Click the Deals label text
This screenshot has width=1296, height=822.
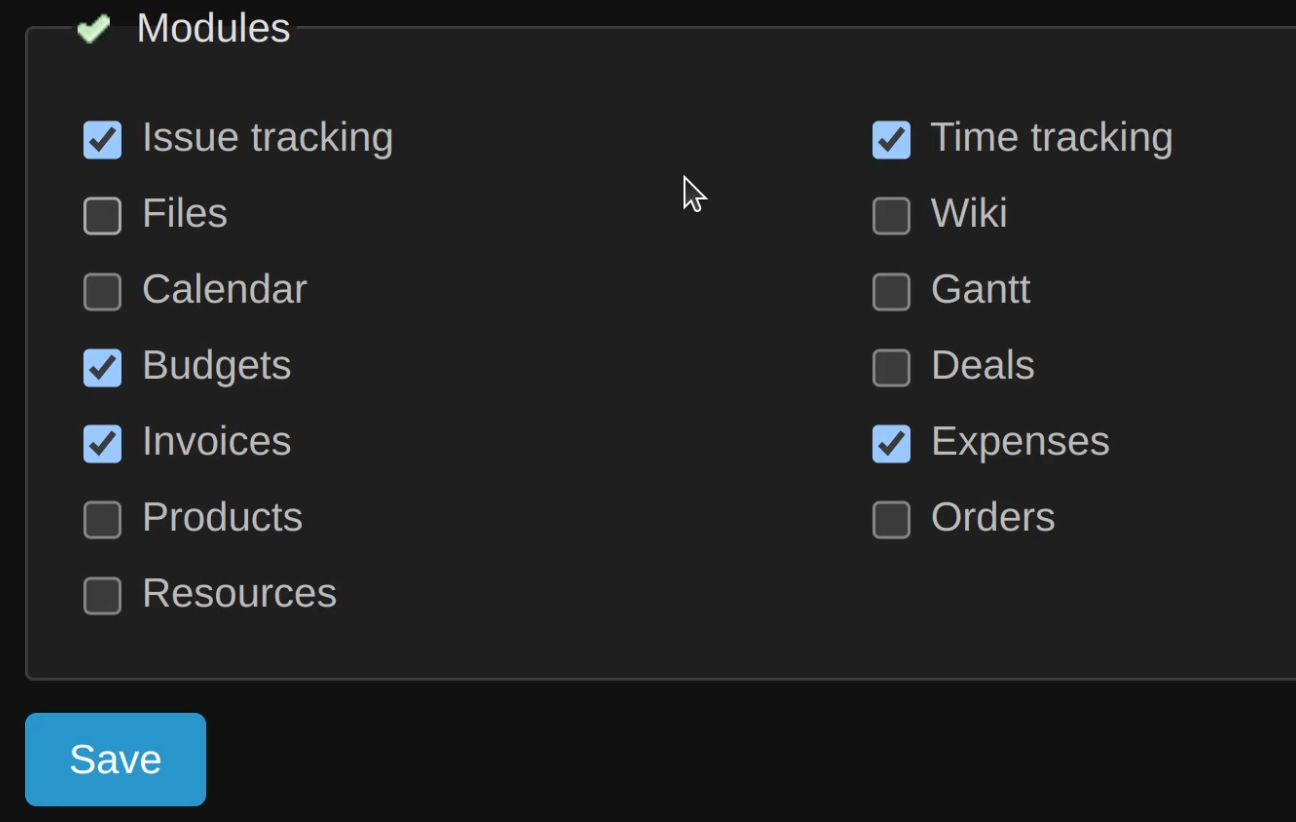982,366
